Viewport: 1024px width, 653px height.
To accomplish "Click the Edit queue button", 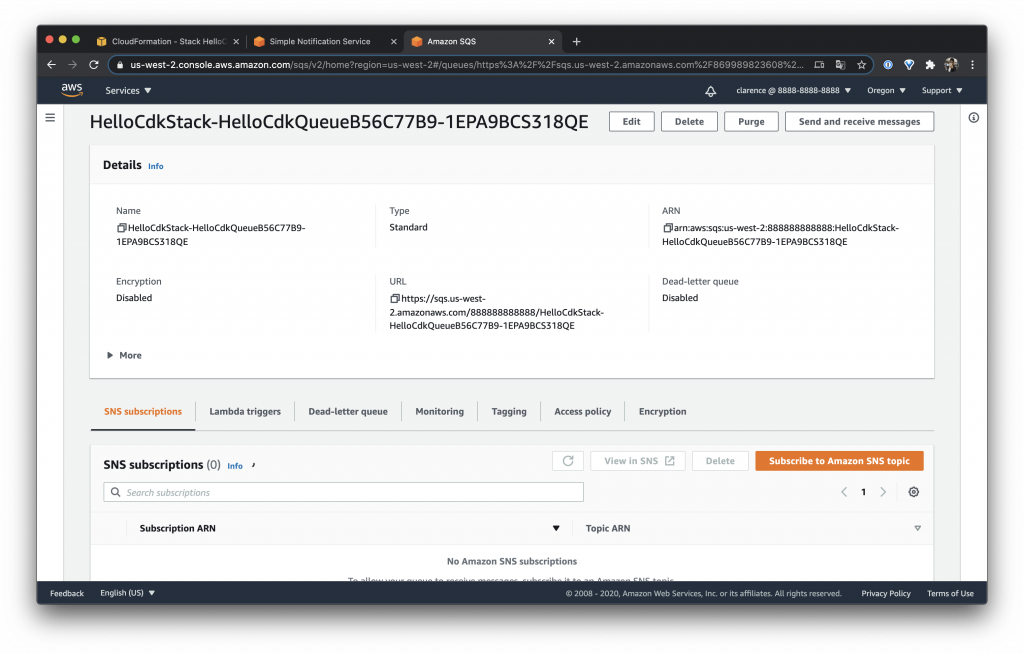I will click(x=632, y=121).
